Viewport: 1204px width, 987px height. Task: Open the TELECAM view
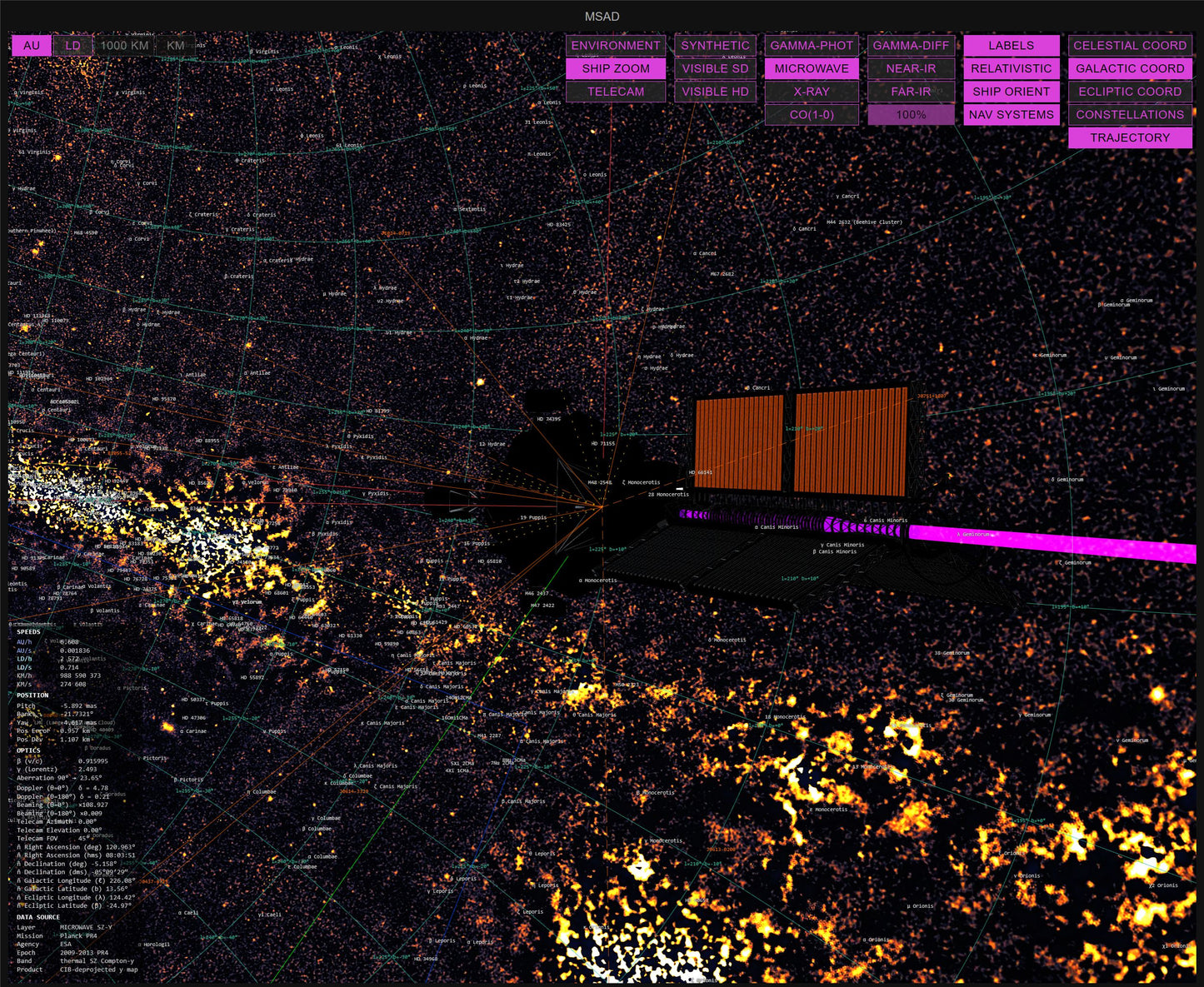616,92
